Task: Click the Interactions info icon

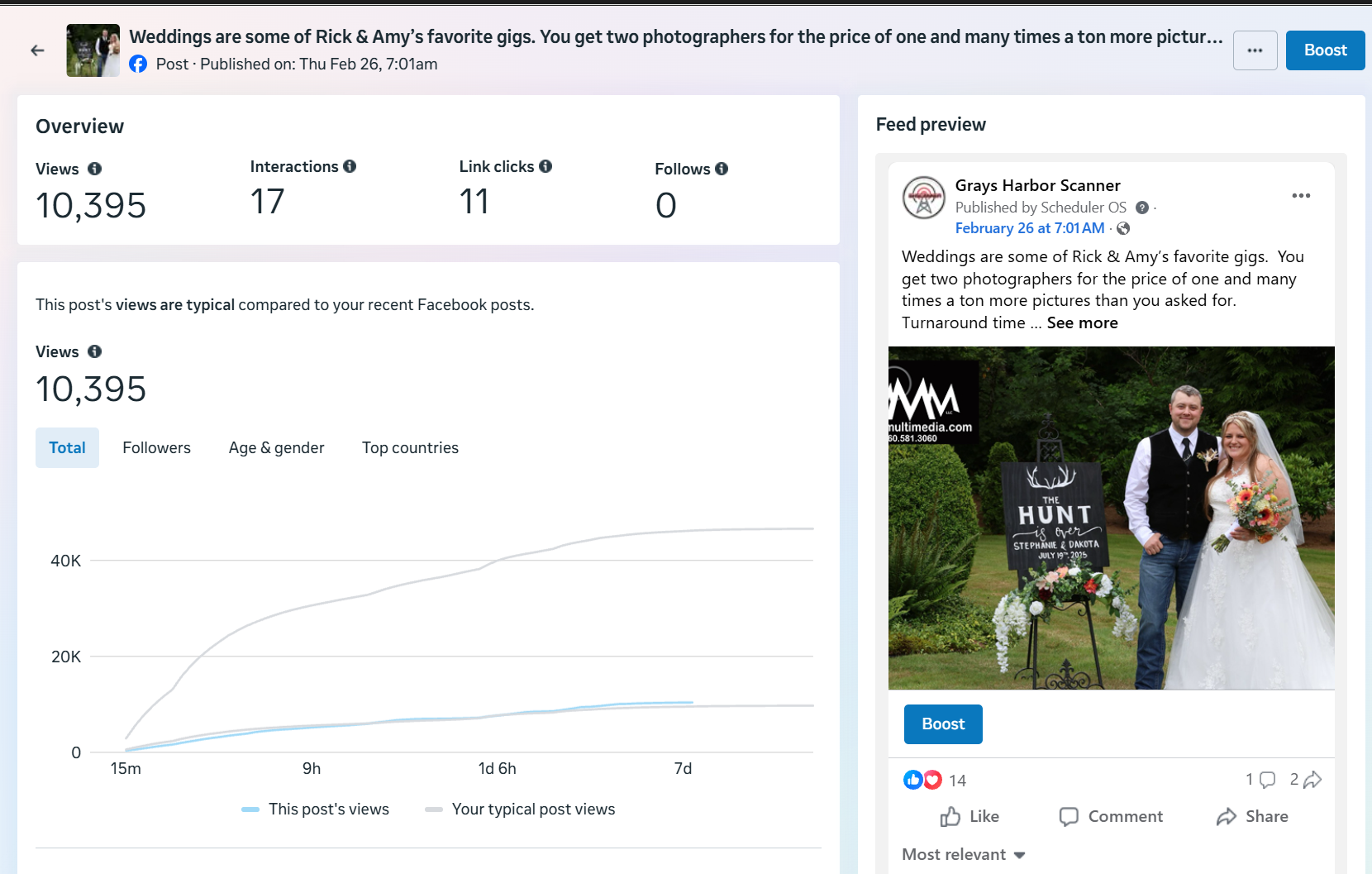Action: point(350,166)
